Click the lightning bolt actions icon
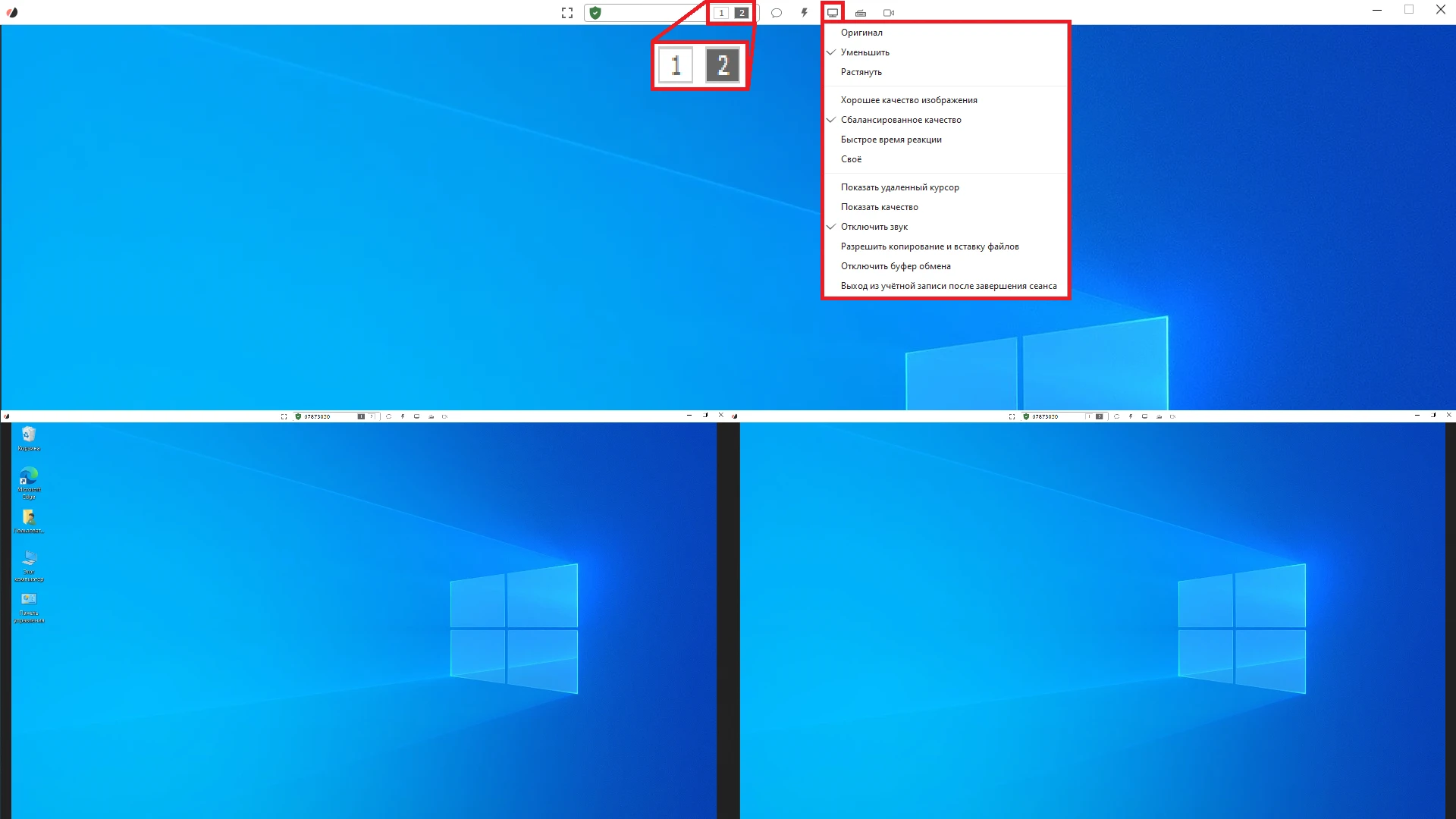The image size is (1456, 819). (804, 13)
